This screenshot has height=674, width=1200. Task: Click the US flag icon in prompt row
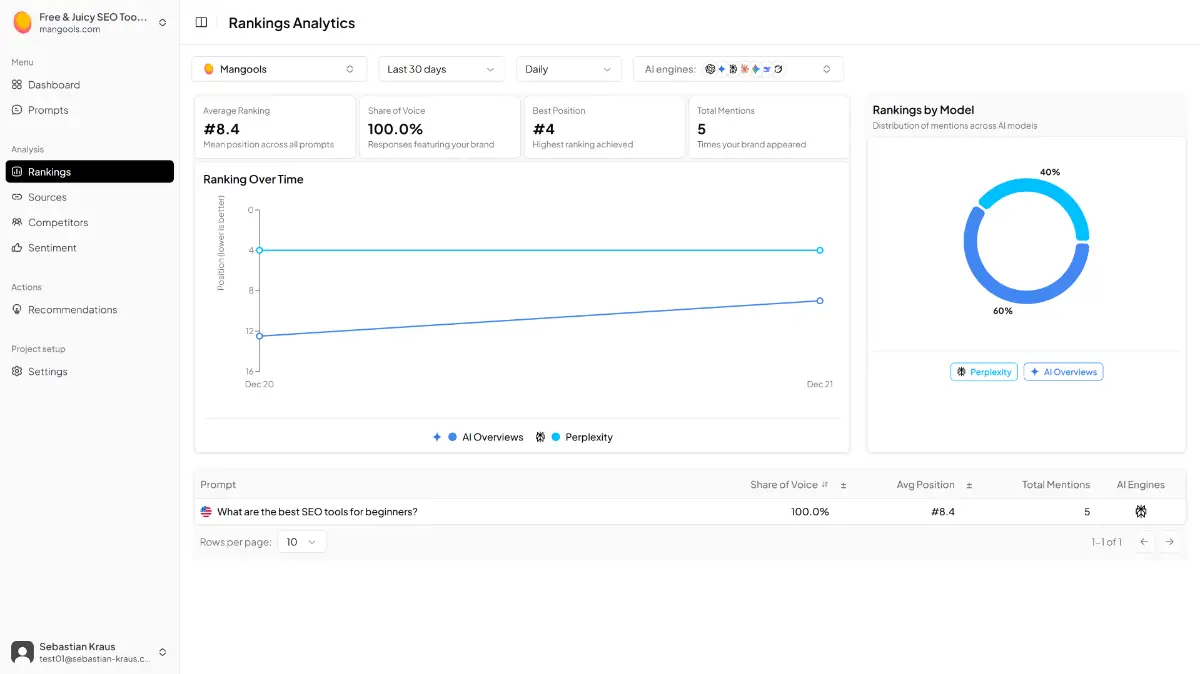point(206,512)
